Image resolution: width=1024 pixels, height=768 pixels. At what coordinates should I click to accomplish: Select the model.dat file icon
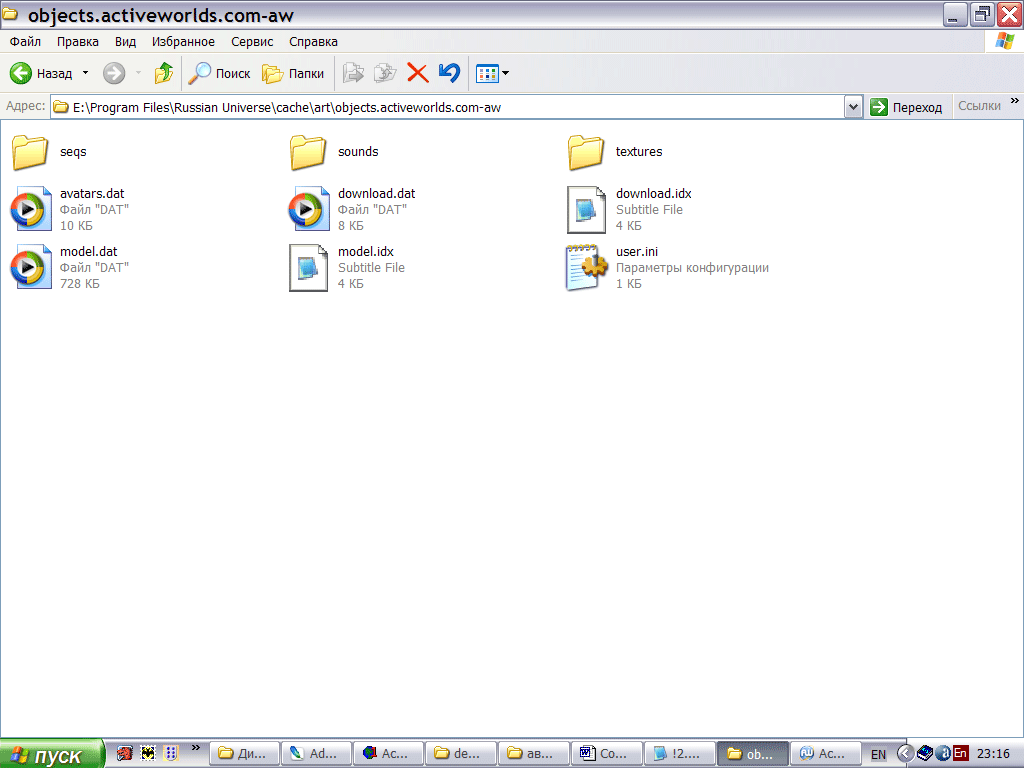click(31, 267)
